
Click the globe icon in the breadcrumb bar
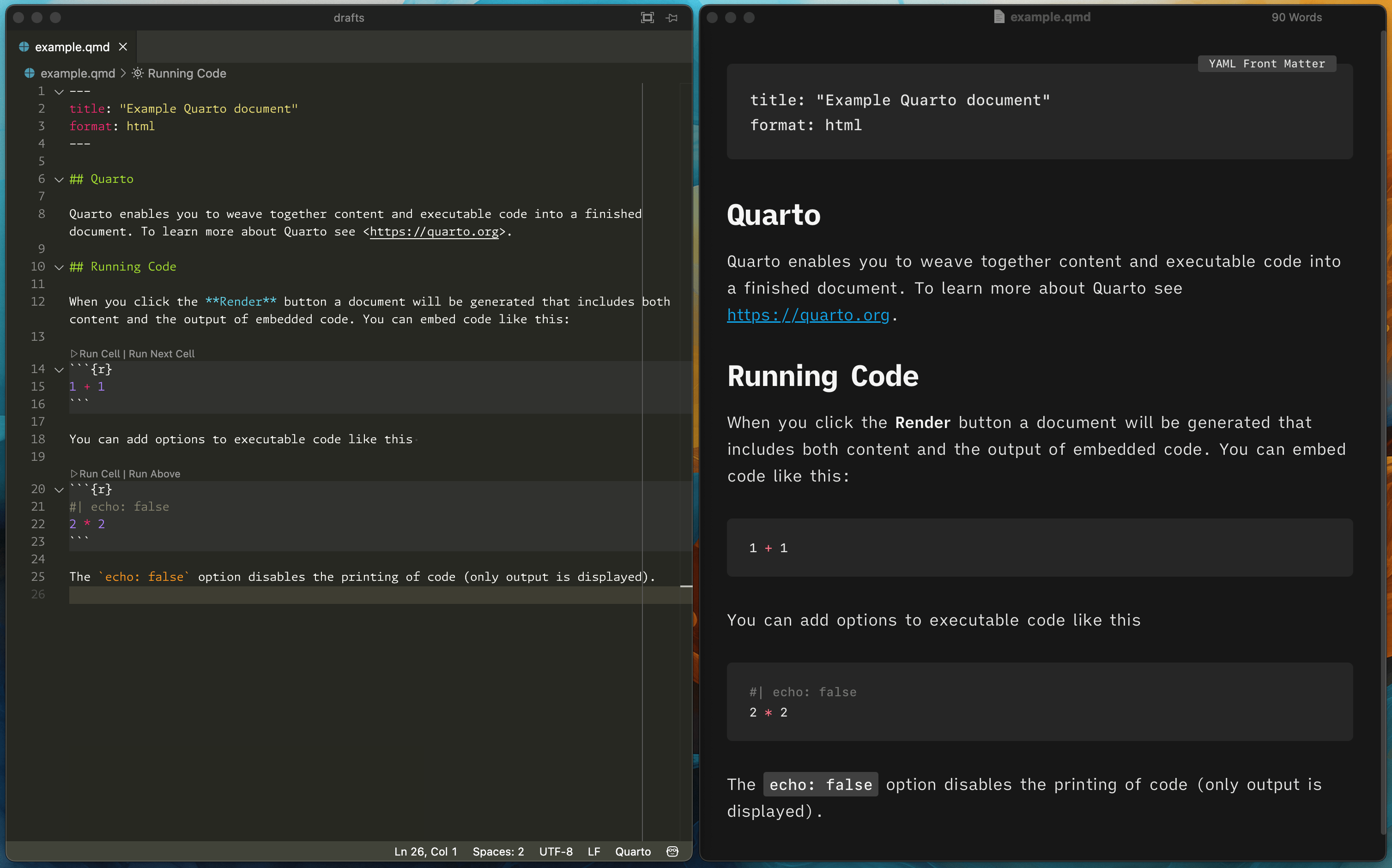pos(29,73)
